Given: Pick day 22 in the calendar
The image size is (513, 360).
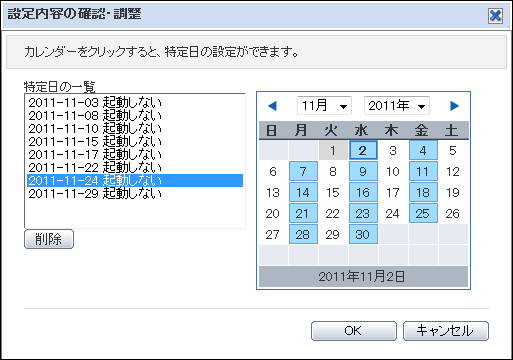Looking at the screenshot, I should coord(333,213).
